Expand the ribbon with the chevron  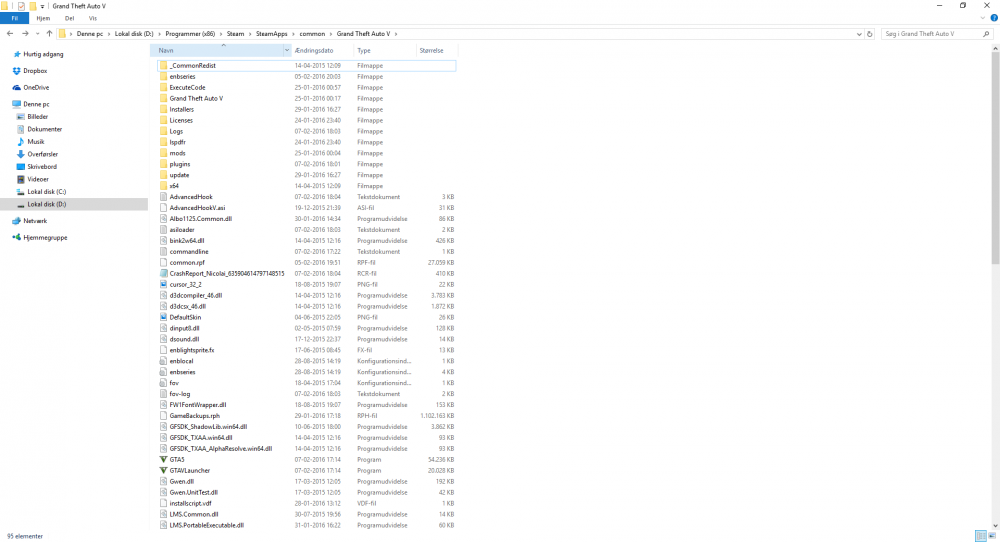coord(983,18)
